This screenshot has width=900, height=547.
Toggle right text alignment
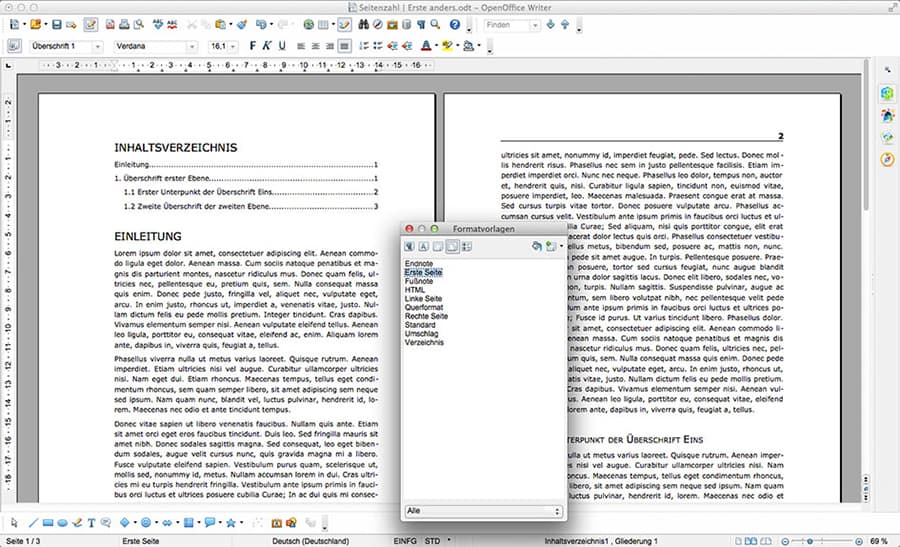coord(329,46)
